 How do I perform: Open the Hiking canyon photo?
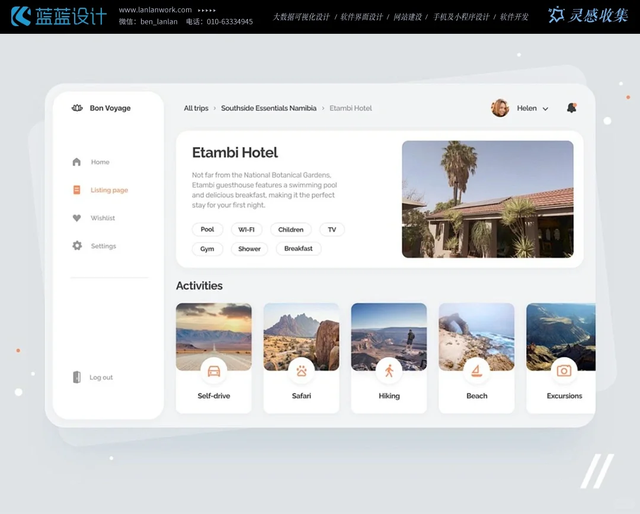tap(389, 336)
